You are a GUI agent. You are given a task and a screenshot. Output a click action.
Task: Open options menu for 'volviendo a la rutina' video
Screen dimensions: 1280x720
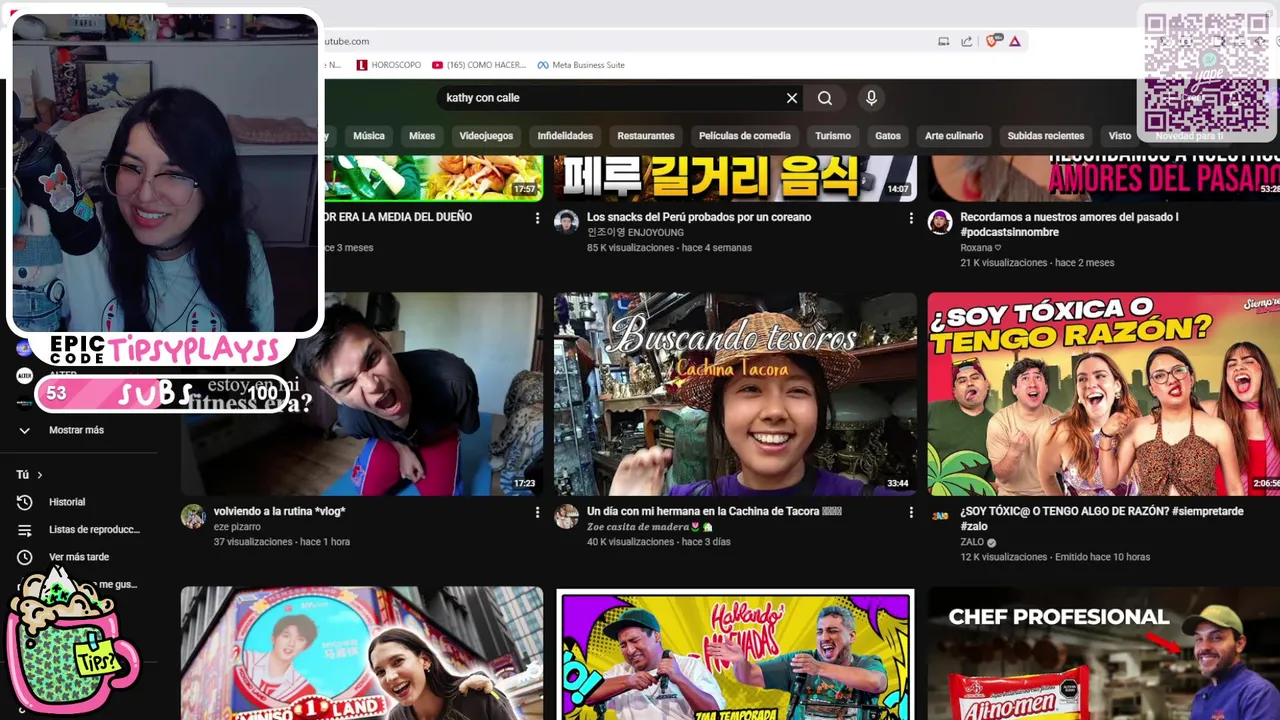coord(537,512)
